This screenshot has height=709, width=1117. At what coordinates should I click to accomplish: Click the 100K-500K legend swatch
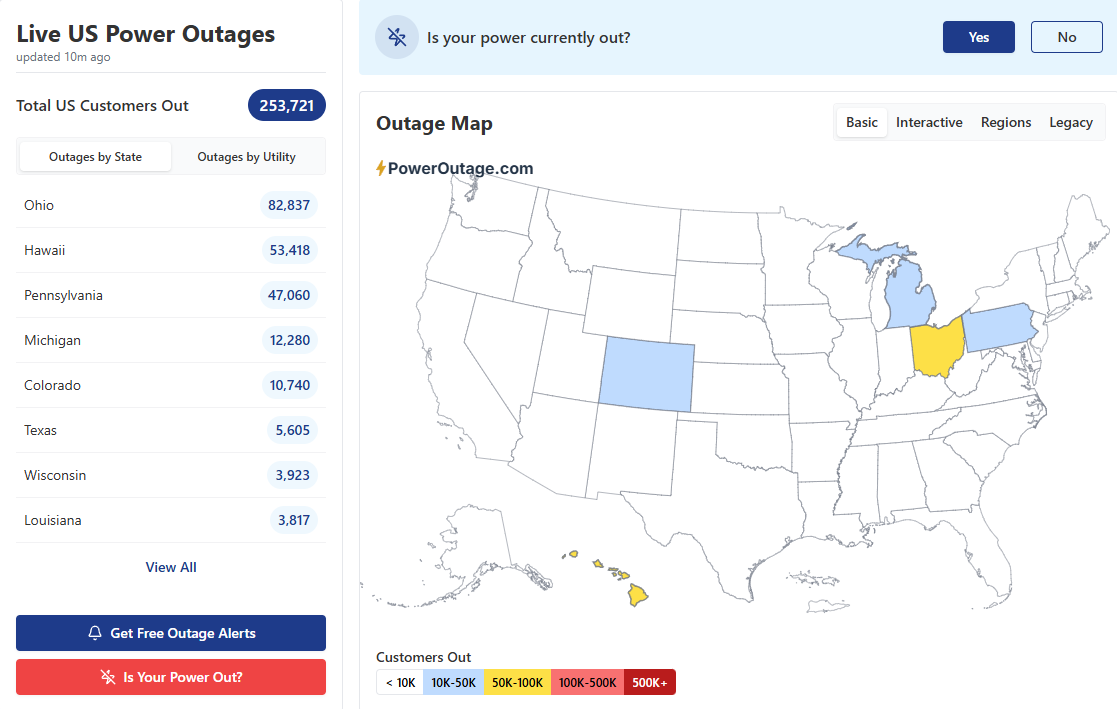coord(588,683)
